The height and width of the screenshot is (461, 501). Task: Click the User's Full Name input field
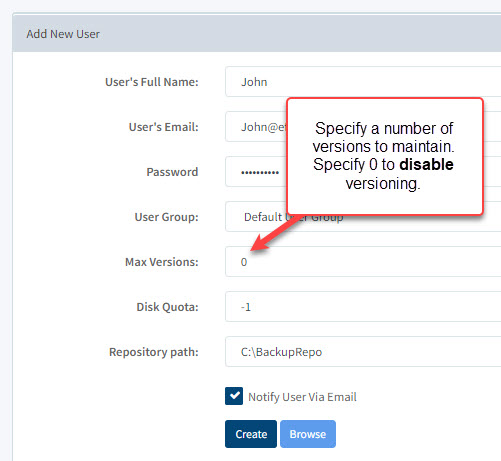[x=363, y=82]
